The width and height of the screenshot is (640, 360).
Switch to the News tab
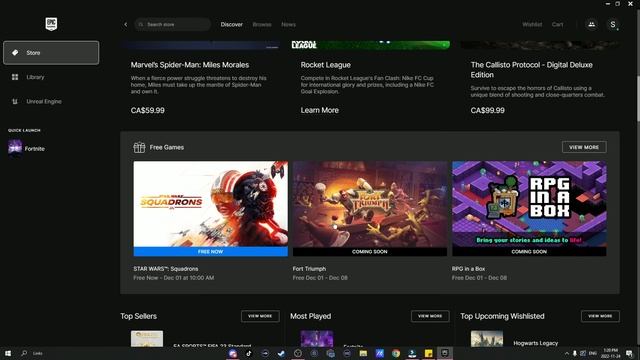pos(288,24)
